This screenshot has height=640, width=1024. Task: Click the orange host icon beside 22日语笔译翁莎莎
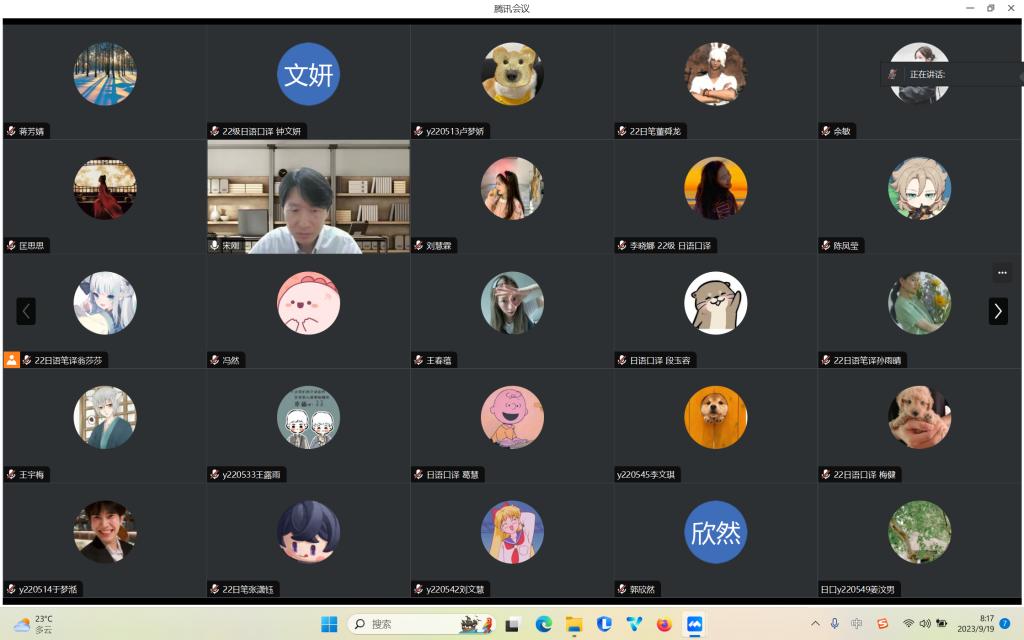pos(12,360)
